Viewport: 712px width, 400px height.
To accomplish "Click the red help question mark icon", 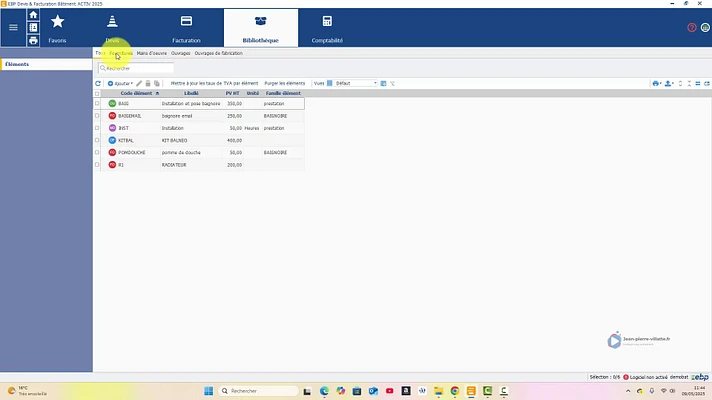I will [692, 28].
